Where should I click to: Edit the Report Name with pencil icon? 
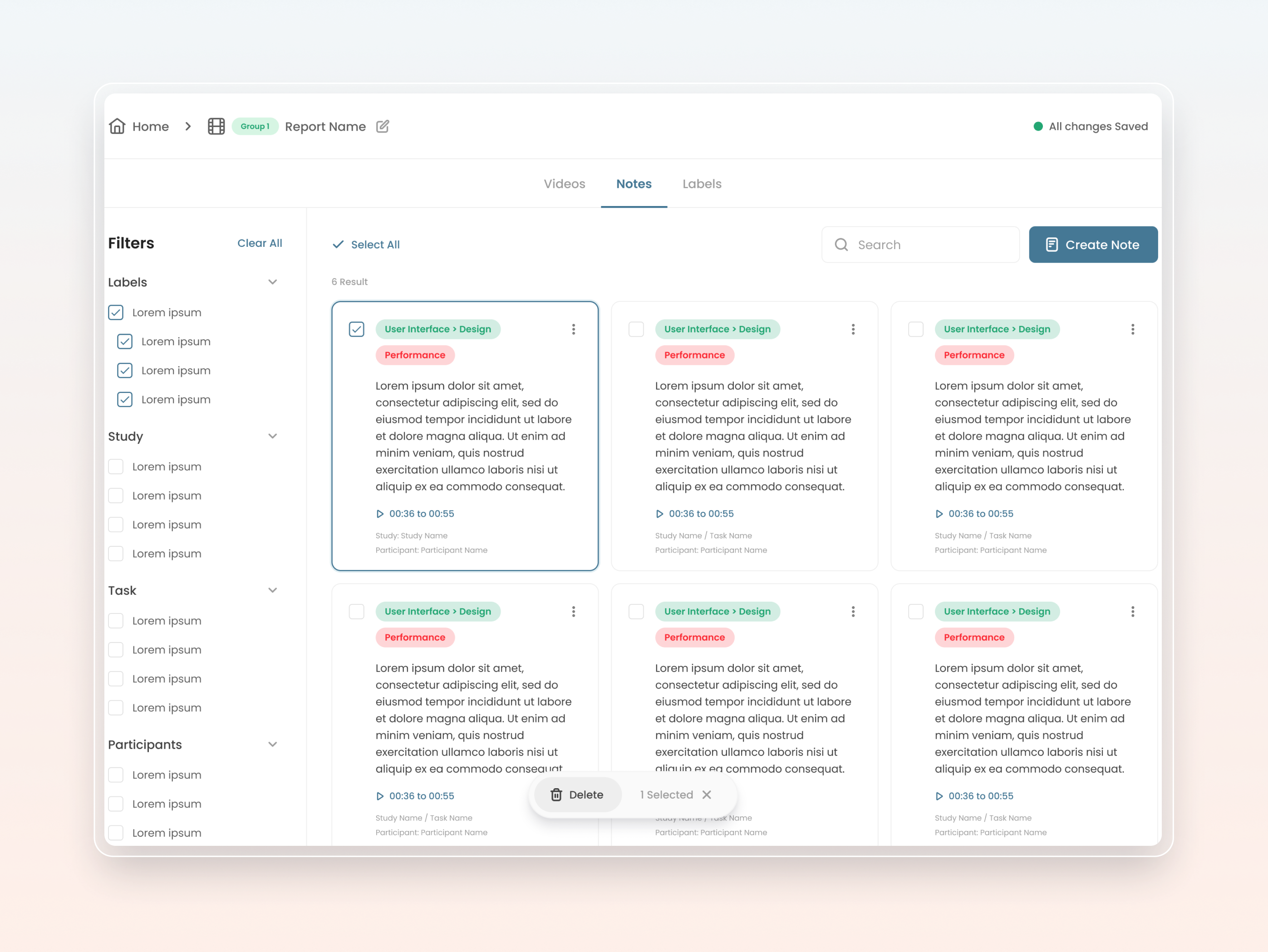[x=382, y=126]
